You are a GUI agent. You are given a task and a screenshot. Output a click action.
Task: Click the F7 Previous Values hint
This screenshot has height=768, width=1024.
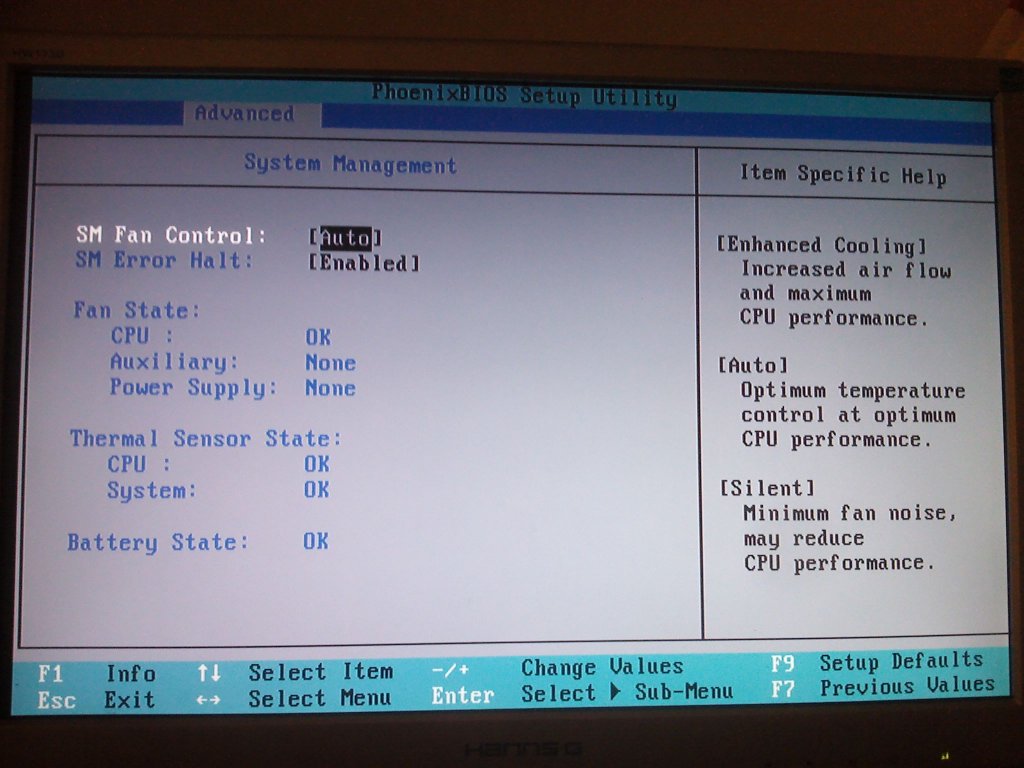click(883, 687)
